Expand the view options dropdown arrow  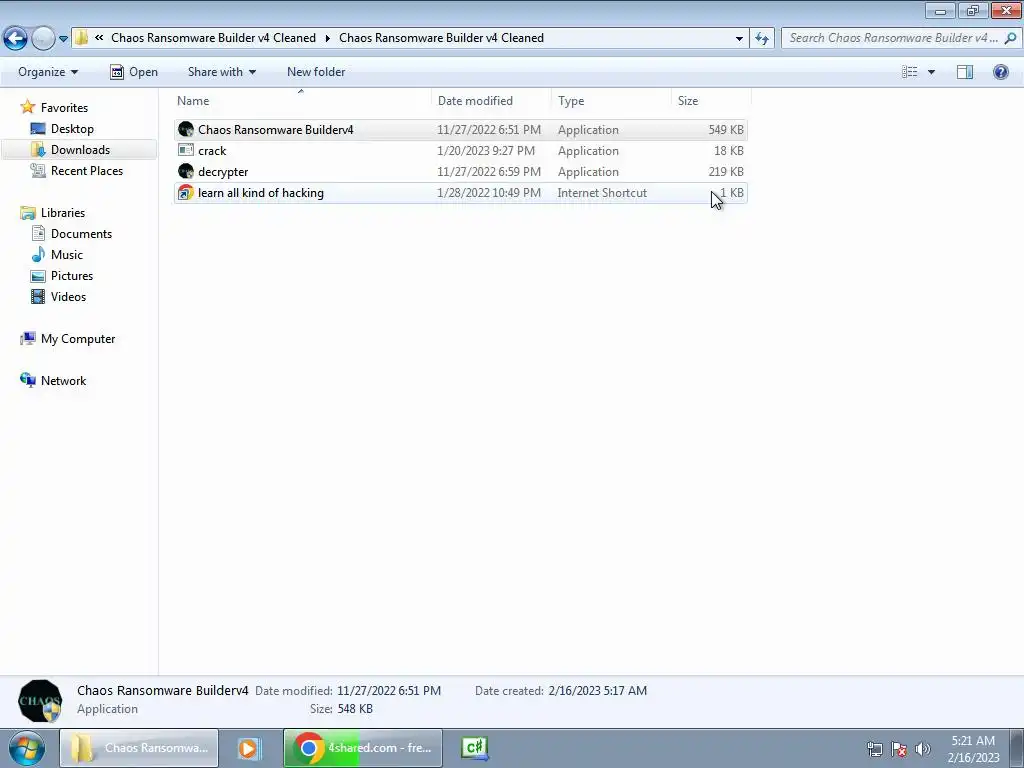[931, 72]
